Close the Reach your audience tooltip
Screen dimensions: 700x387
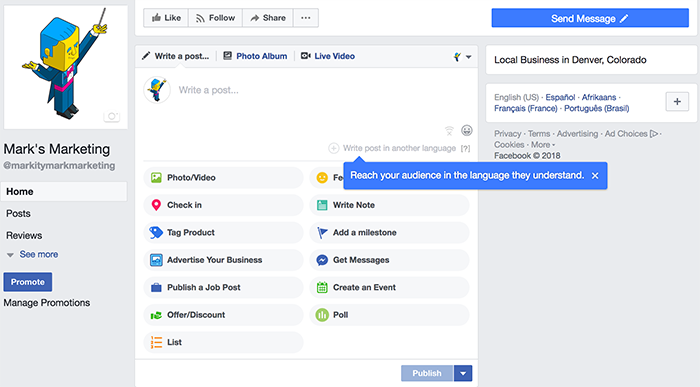click(595, 176)
